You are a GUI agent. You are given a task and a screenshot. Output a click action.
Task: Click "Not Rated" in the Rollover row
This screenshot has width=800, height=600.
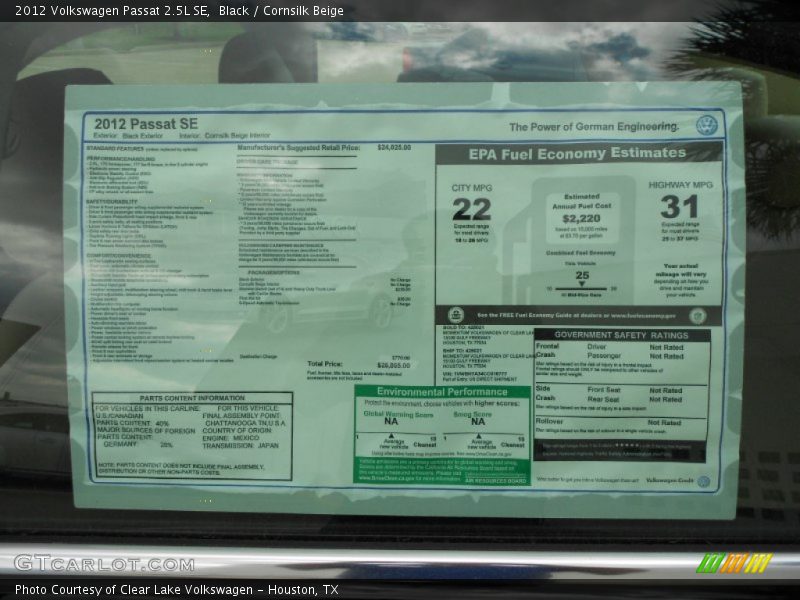coord(664,423)
